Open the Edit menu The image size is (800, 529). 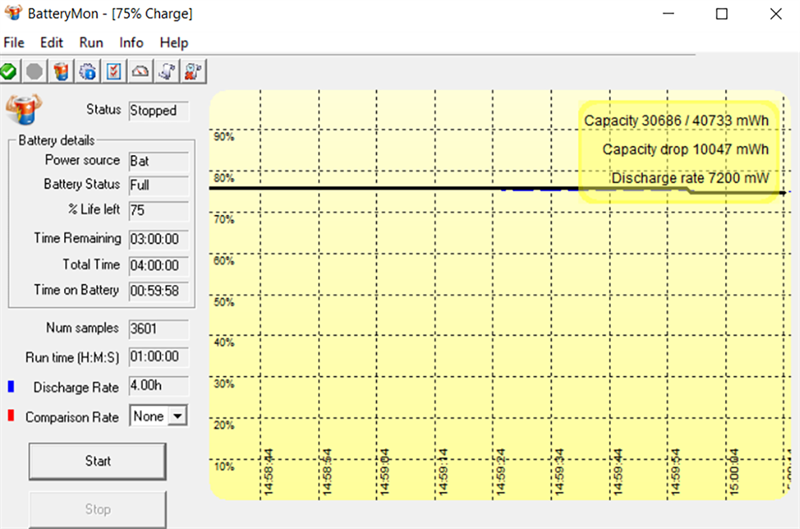click(x=52, y=42)
